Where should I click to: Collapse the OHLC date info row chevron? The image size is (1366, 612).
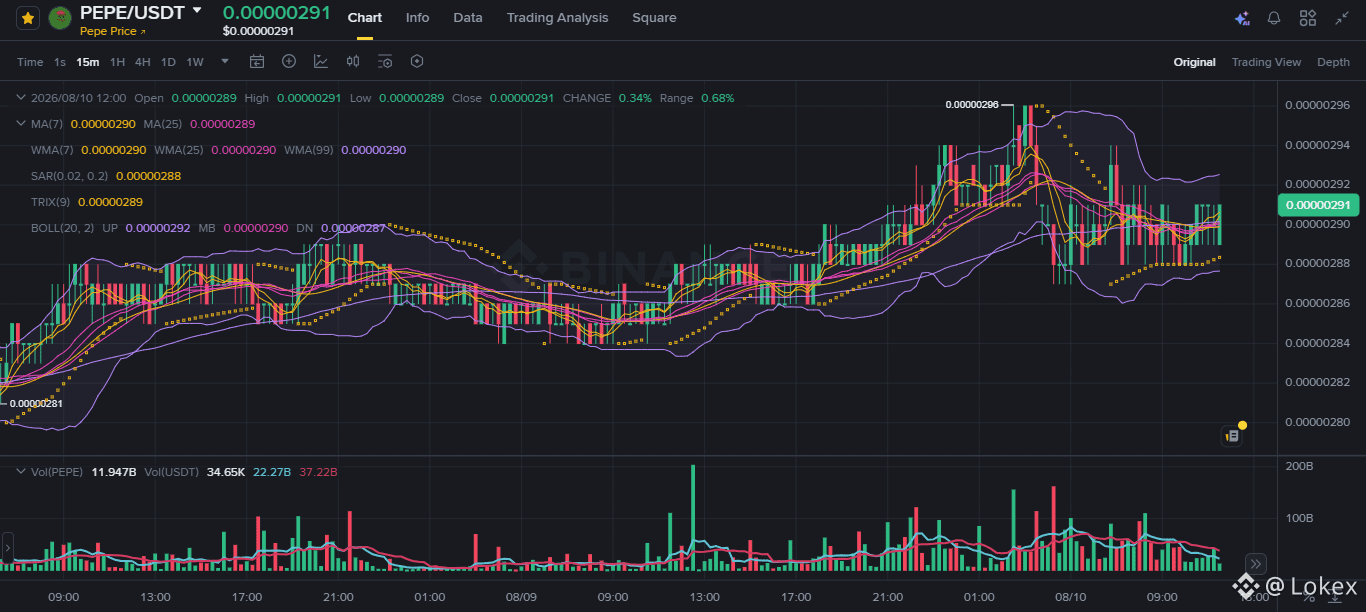22,98
